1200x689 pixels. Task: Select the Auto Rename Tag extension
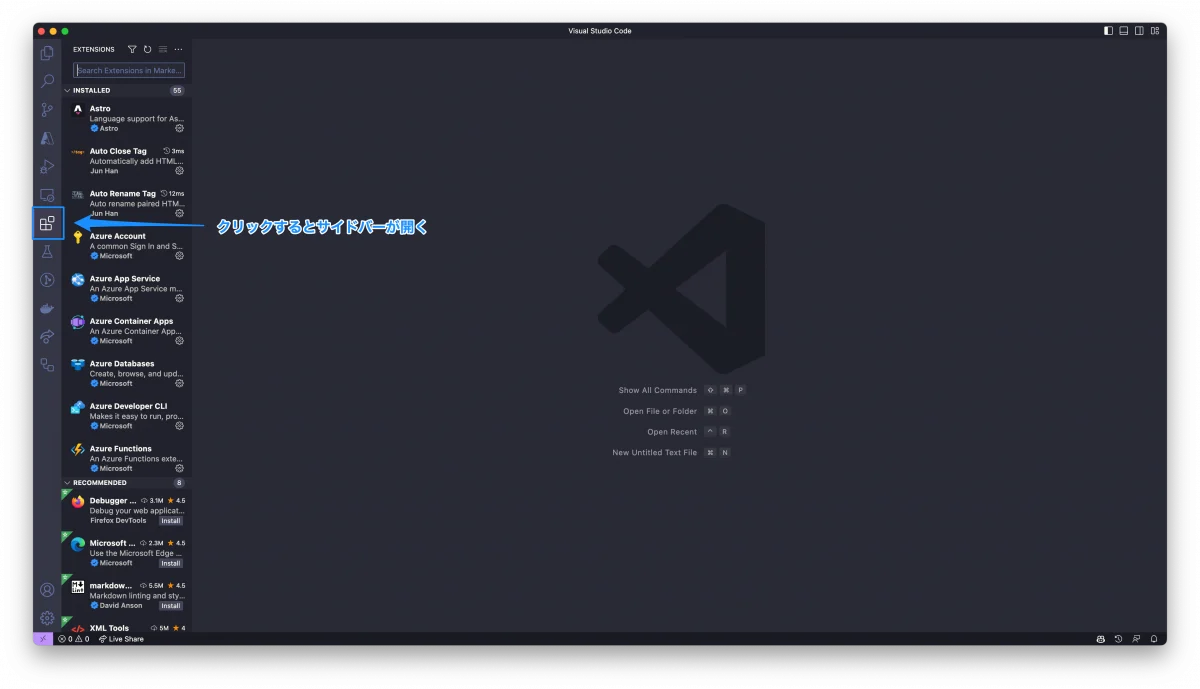(126, 203)
